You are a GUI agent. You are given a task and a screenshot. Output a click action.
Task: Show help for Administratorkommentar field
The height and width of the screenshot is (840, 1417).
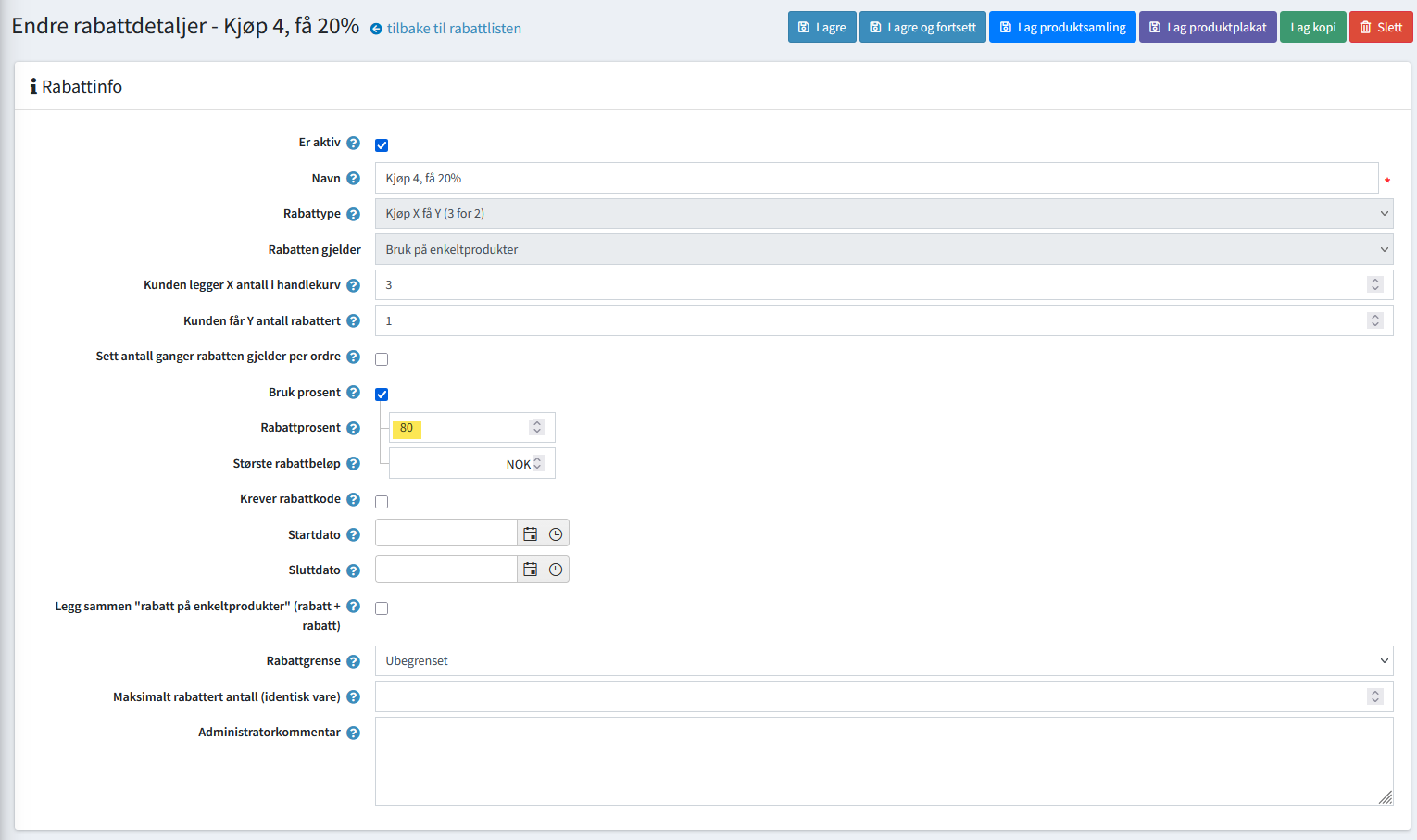pyautogui.click(x=353, y=733)
